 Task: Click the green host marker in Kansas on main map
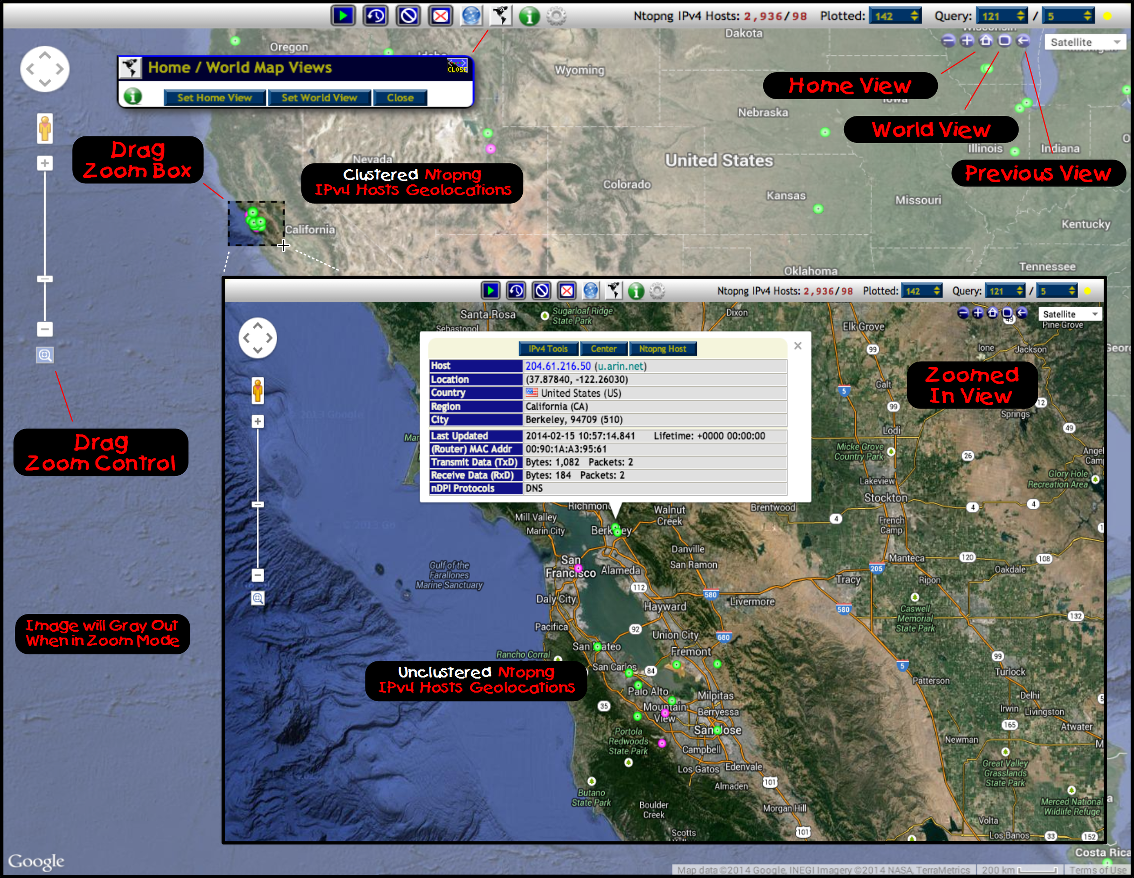pos(818,209)
